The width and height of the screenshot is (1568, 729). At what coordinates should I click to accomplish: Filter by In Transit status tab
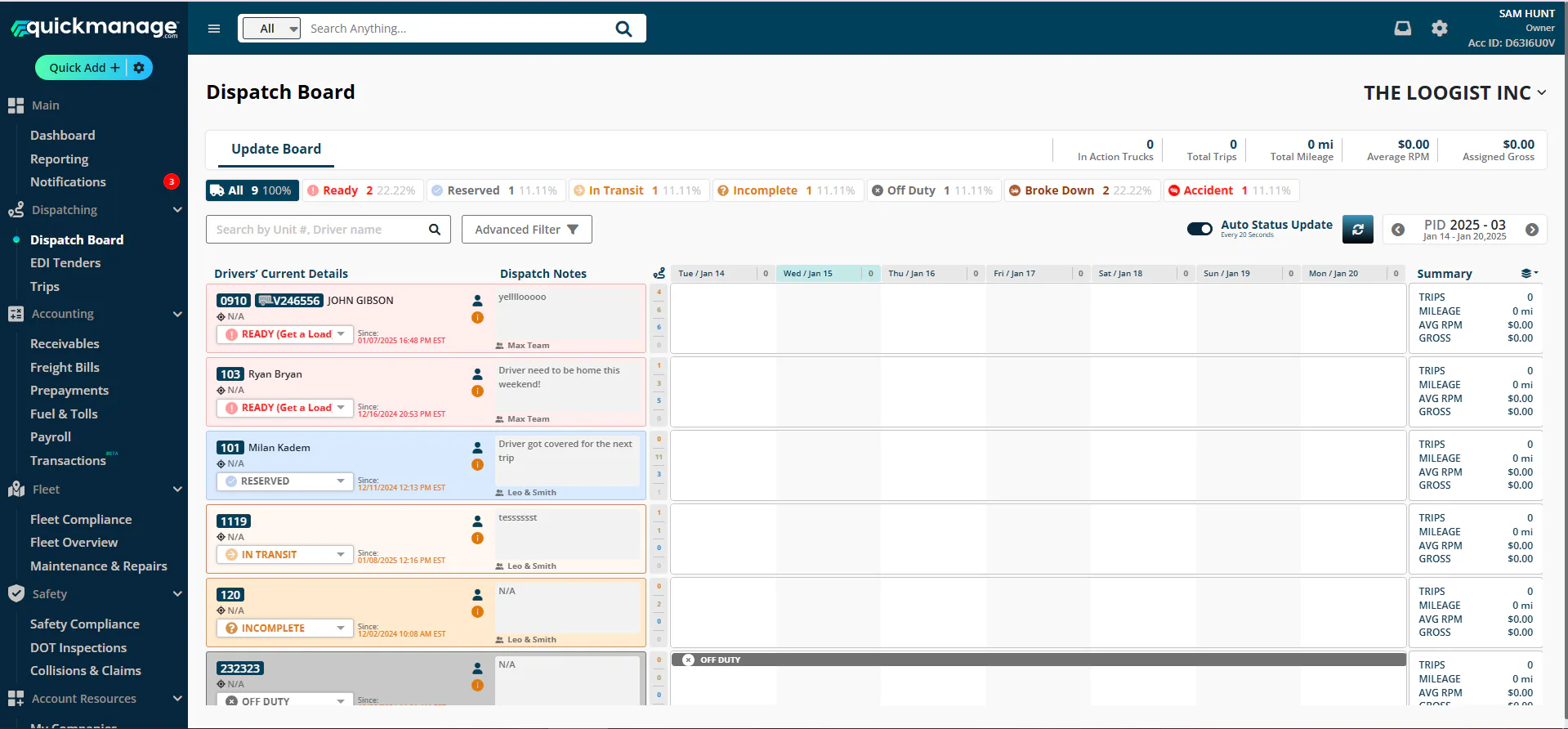(x=640, y=190)
